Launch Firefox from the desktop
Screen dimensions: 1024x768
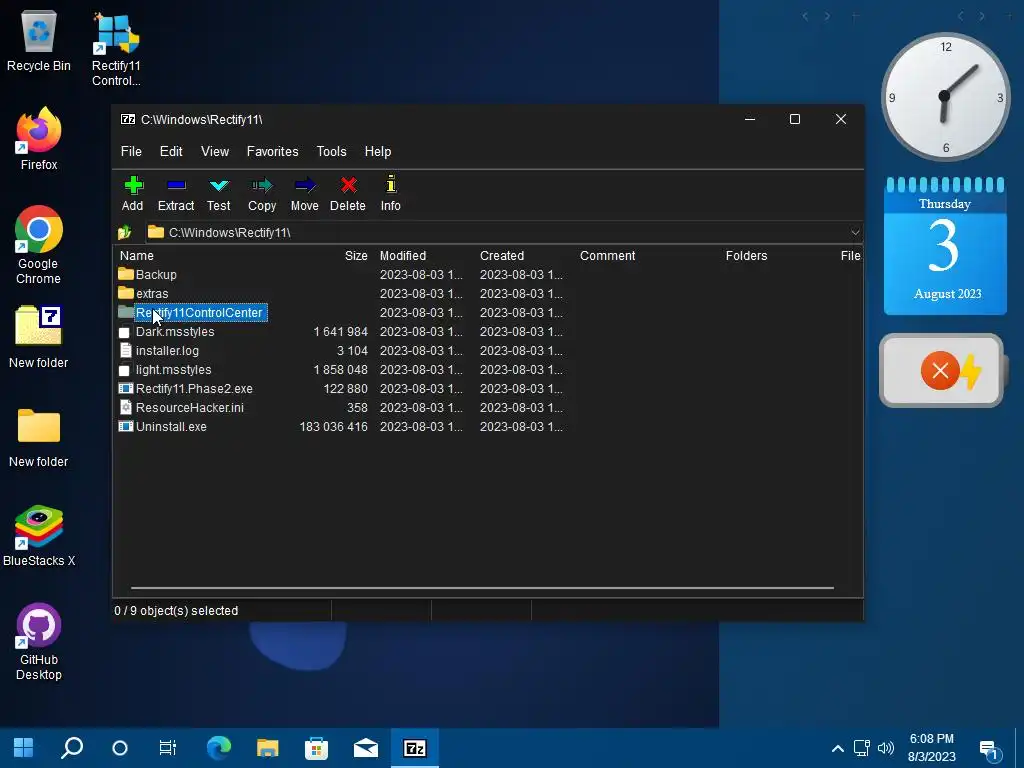39,139
